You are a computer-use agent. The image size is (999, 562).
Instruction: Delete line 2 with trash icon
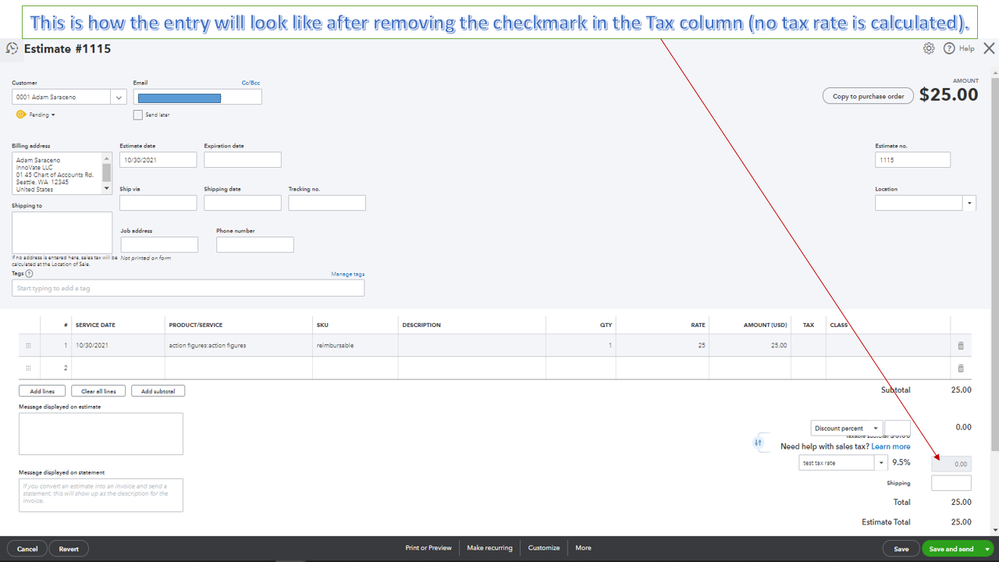(x=961, y=368)
